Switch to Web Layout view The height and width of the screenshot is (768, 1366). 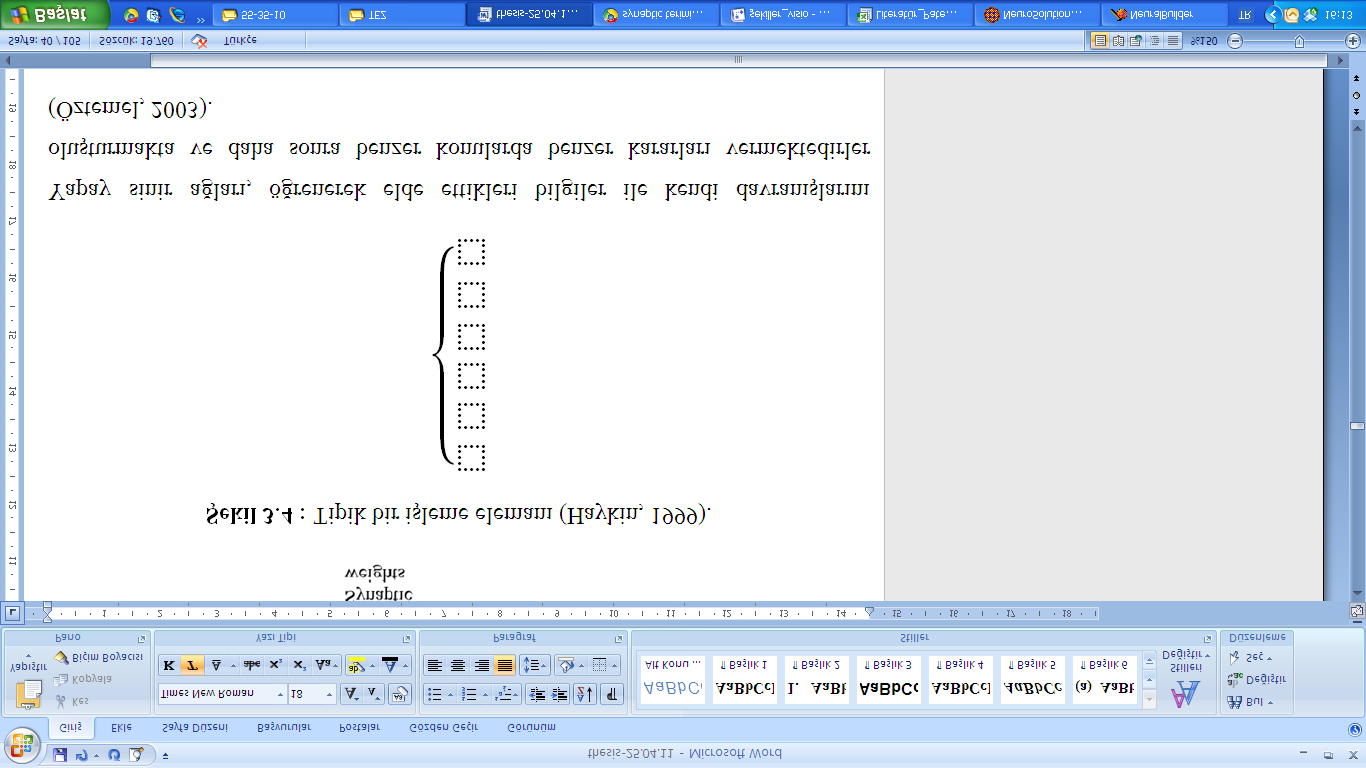pyautogui.click(x=1136, y=41)
